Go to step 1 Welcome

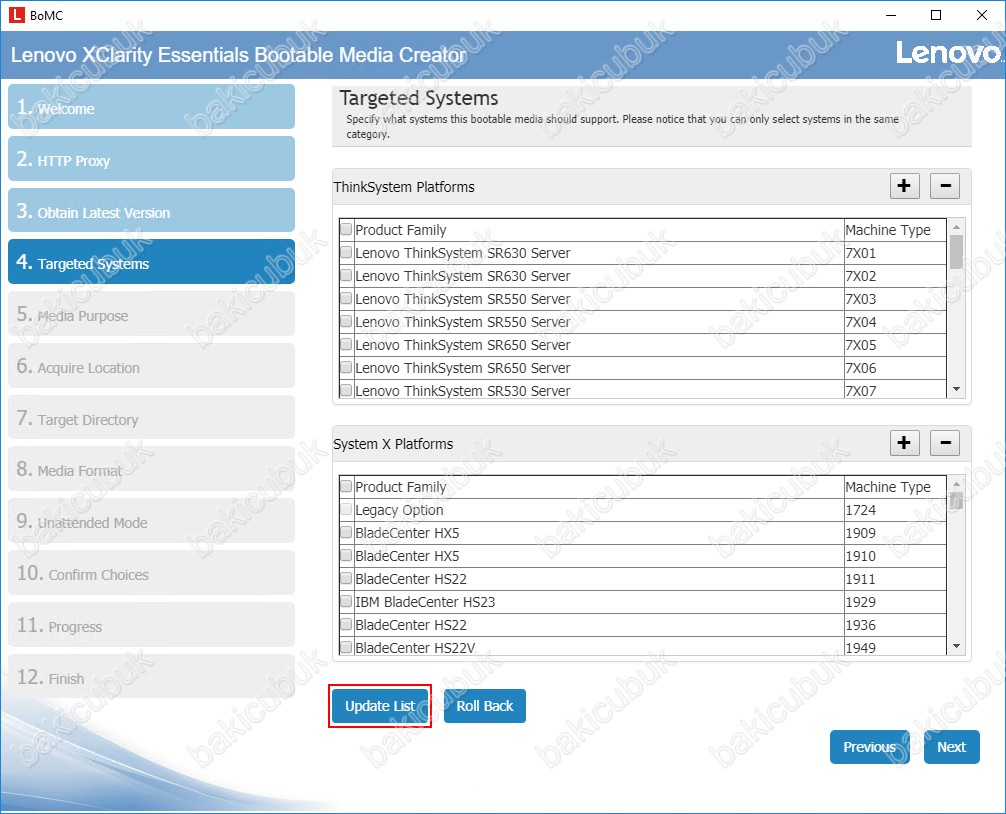click(151, 106)
